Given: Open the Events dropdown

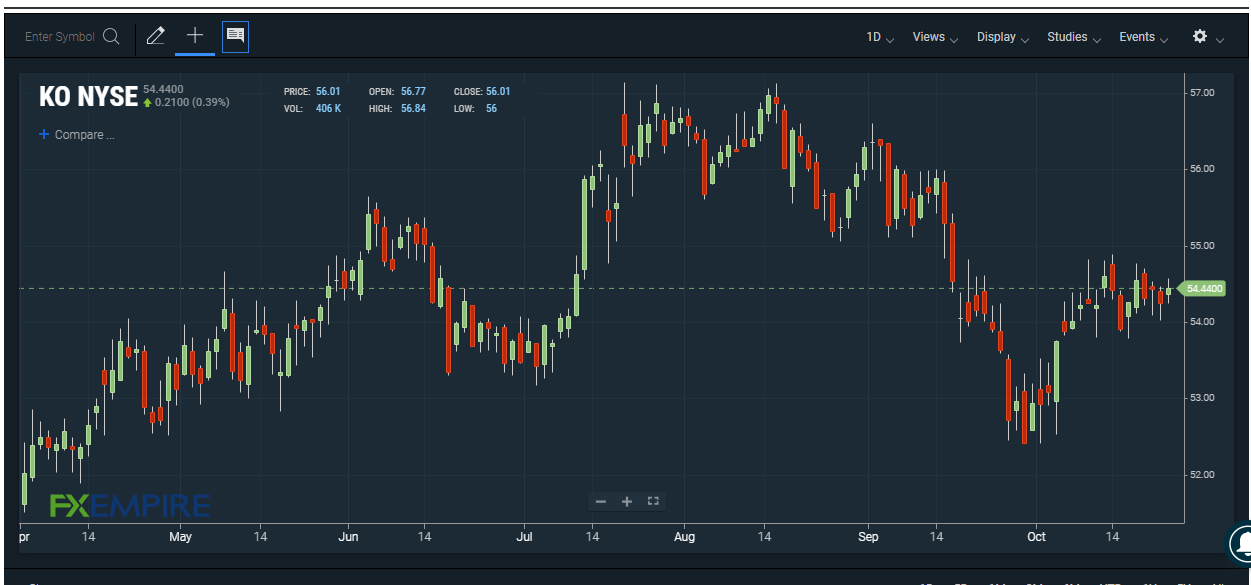Looking at the screenshot, I should tap(1144, 37).
